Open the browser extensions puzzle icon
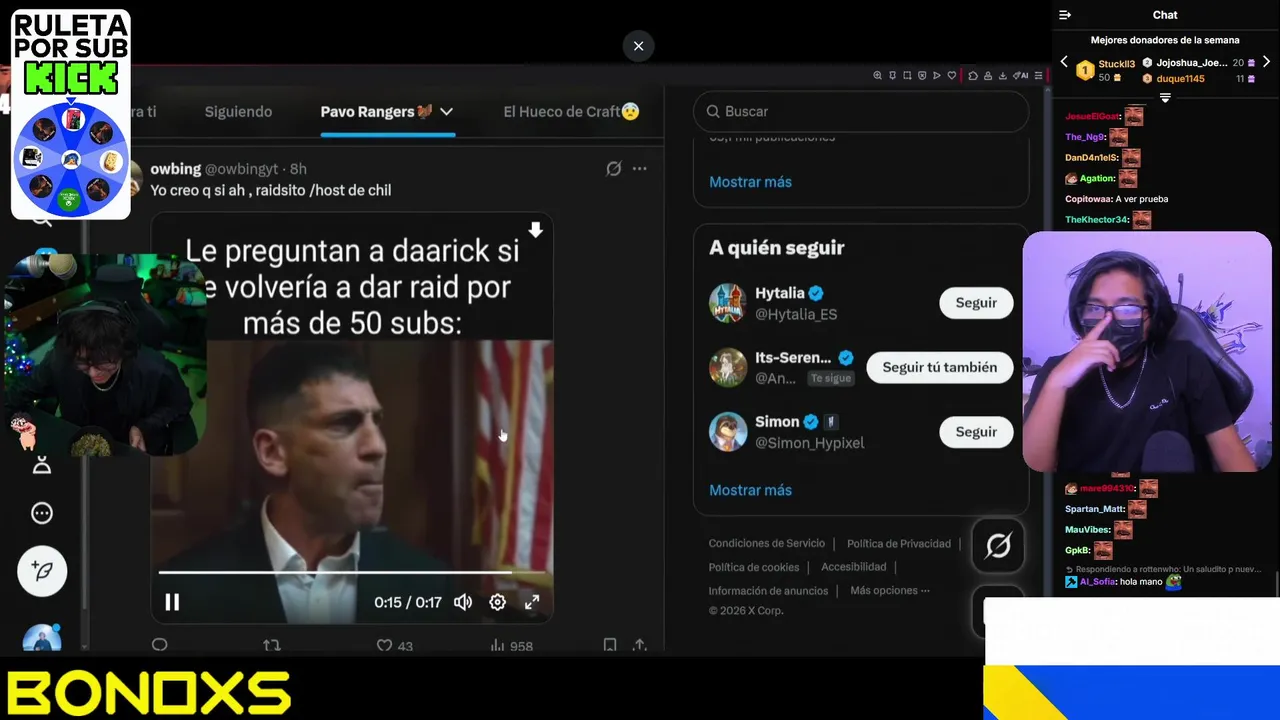The image size is (1280, 720). coord(973,75)
